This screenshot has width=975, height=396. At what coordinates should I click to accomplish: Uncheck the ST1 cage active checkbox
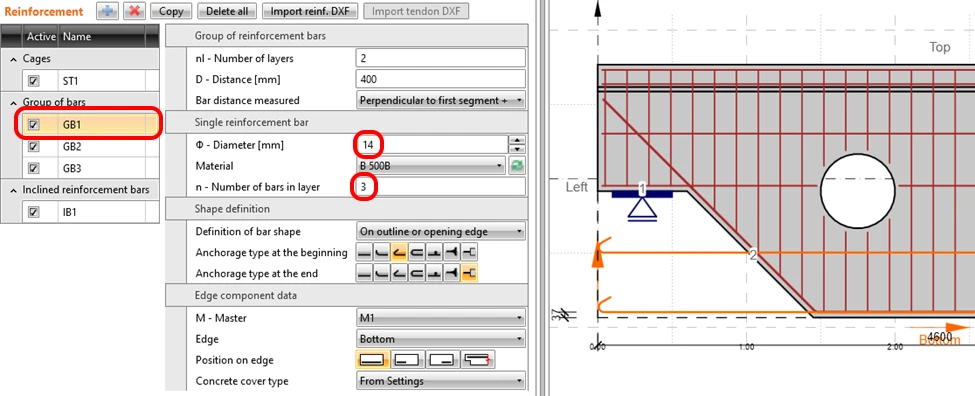click(34, 81)
